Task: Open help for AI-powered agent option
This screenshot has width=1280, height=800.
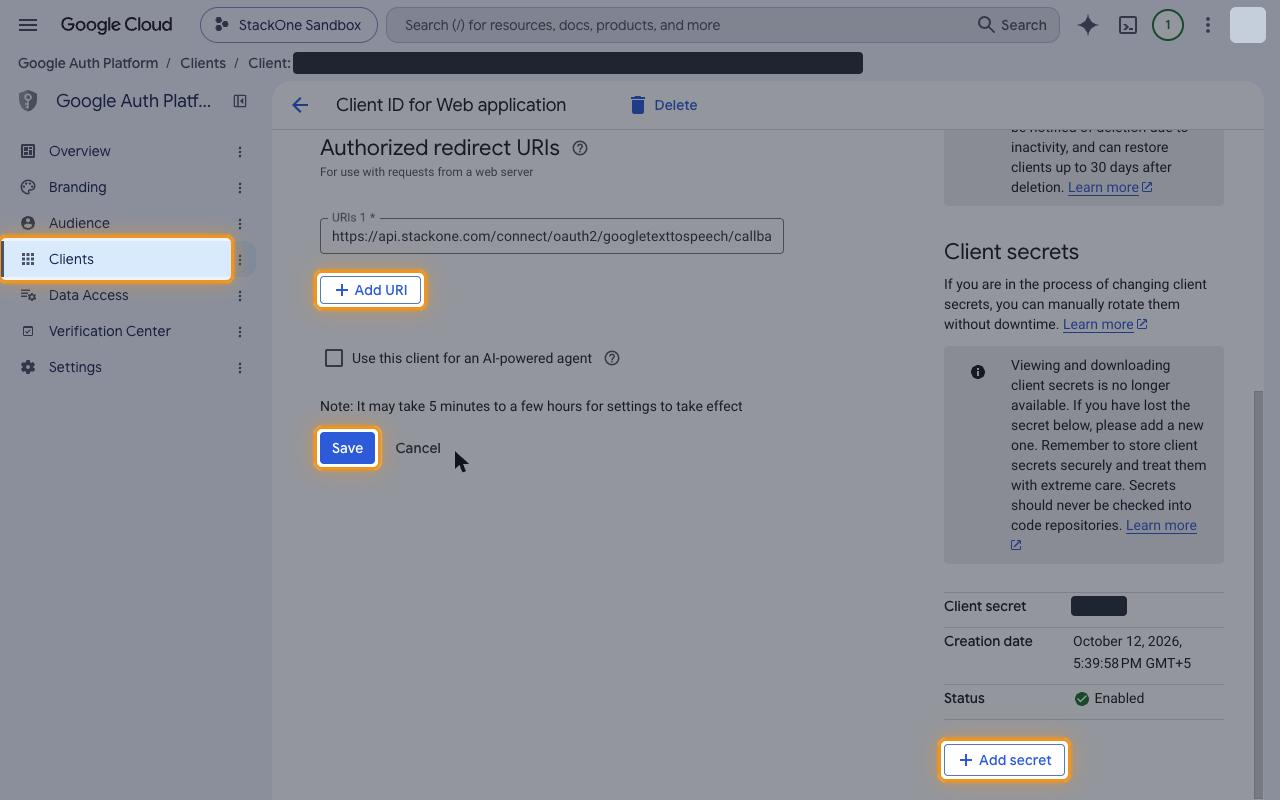Action: pos(612,358)
